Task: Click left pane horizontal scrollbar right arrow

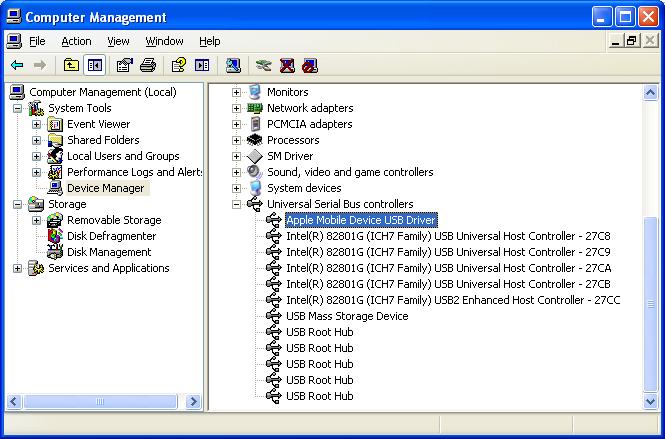Action: 193,401
